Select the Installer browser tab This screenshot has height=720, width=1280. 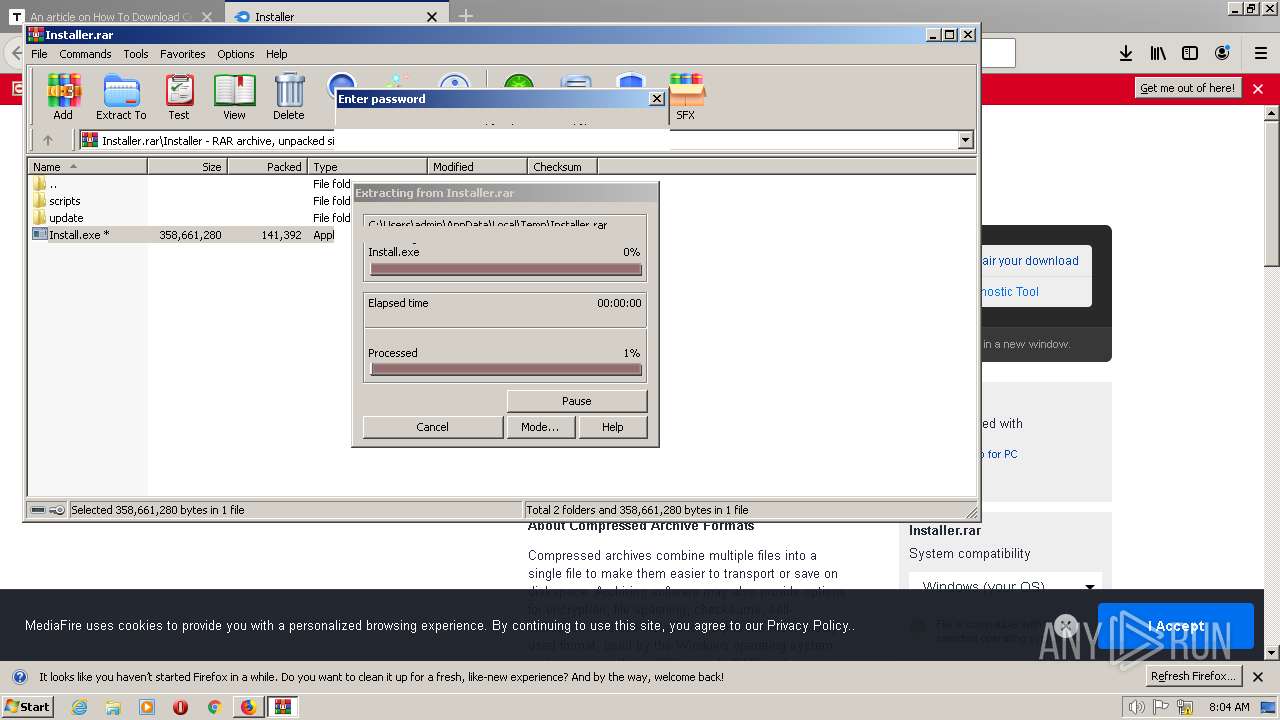[x=338, y=17]
